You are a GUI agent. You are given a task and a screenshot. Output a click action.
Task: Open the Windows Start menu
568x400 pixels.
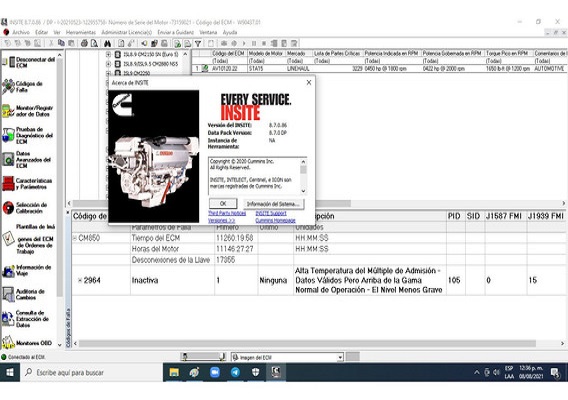click(x=9, y=372)
